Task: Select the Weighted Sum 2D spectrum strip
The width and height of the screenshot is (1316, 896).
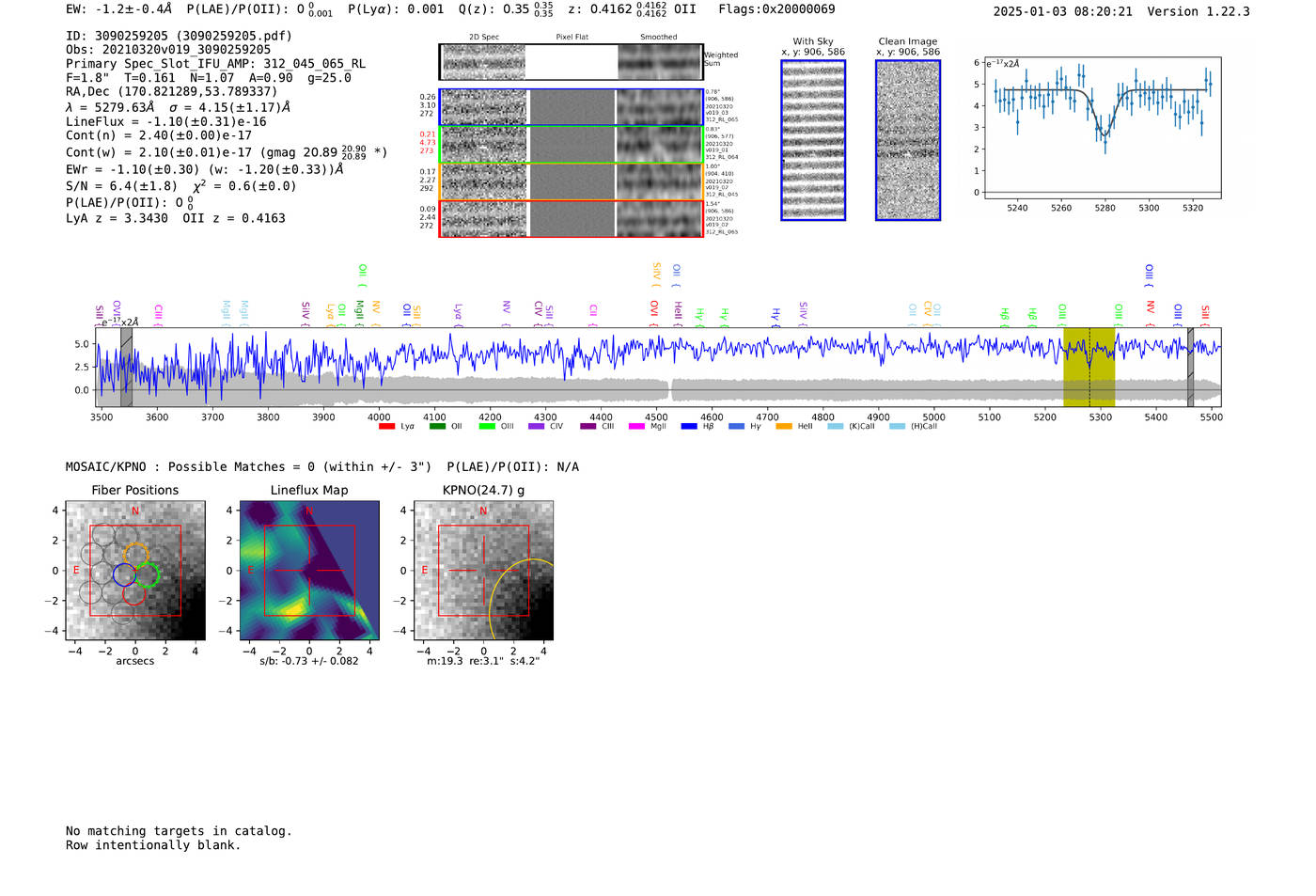Action: point(572,62)
